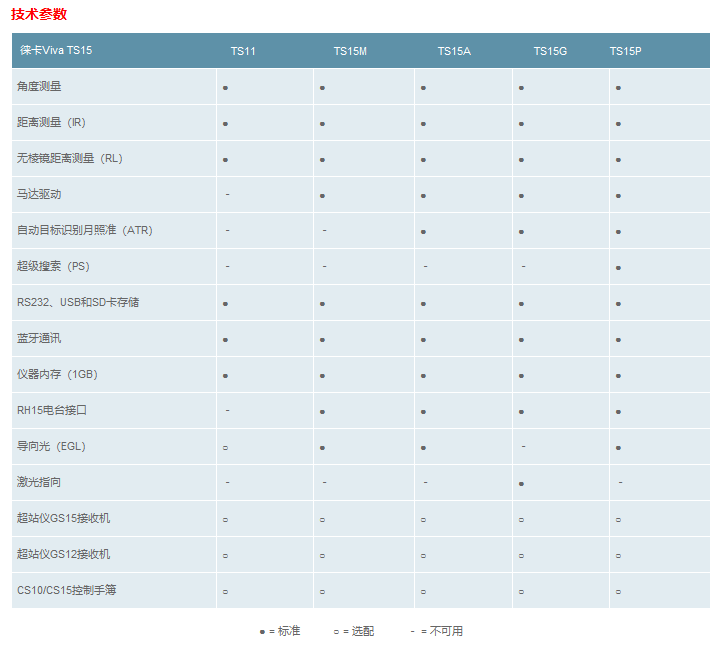
Task: Click the 蓝牙通讯 row label
Action: pos(39,338)
